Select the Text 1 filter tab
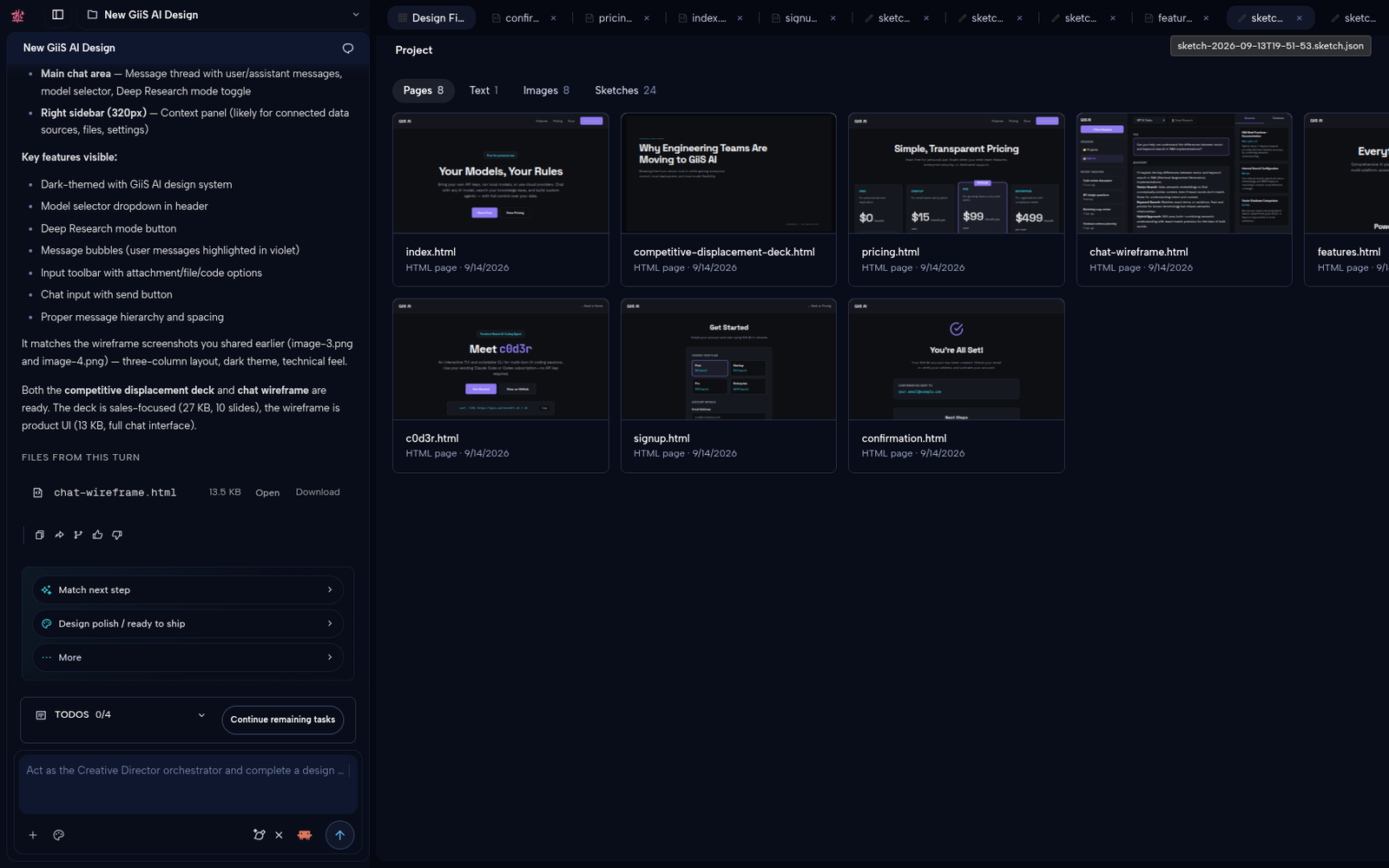This screenshot has width=1389, height=868. pos(484,91)
